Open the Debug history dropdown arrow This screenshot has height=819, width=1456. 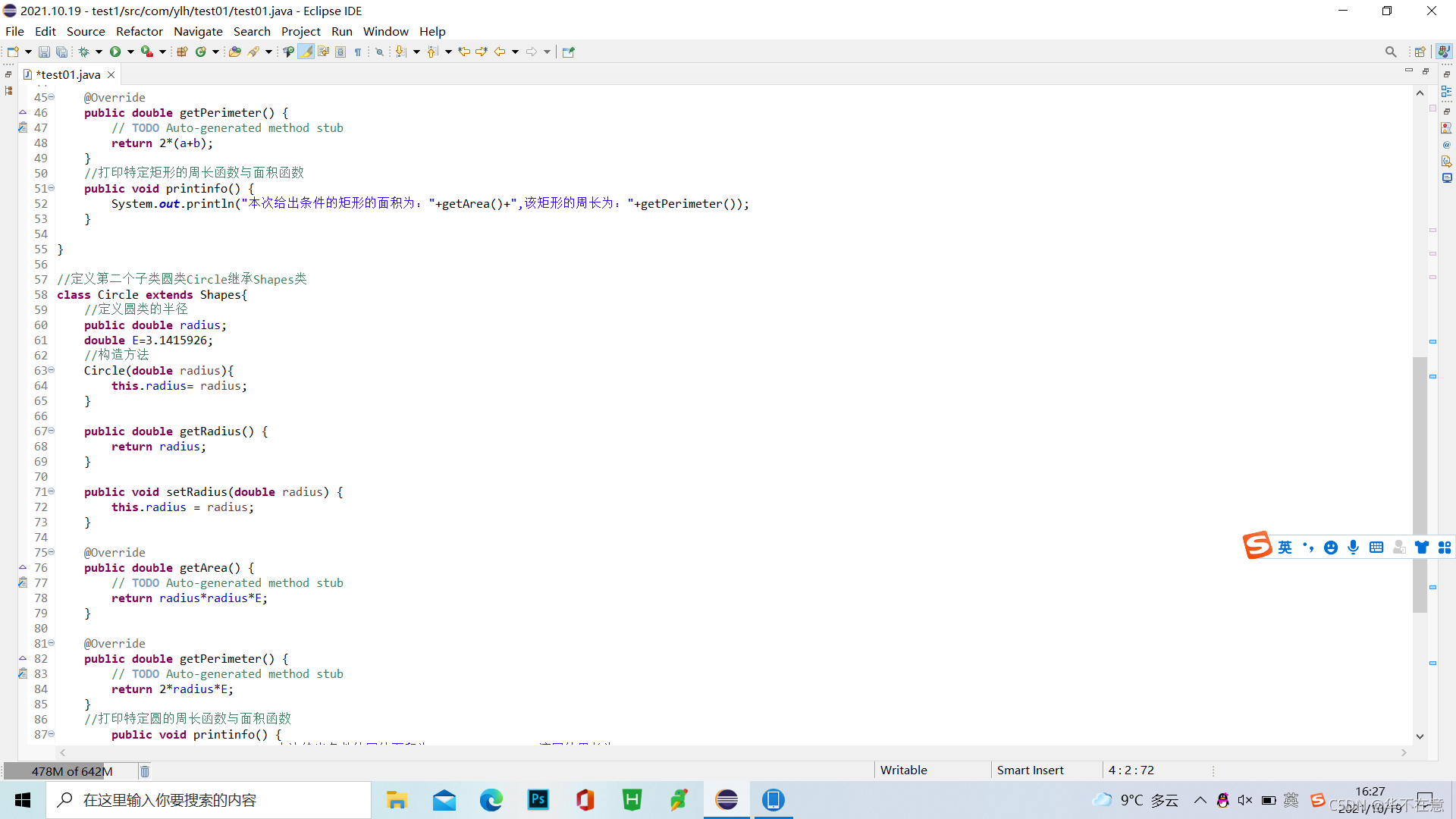(99, 52)
